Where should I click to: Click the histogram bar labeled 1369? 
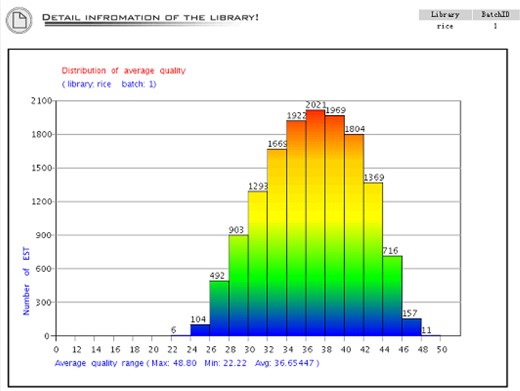point(373,259)
